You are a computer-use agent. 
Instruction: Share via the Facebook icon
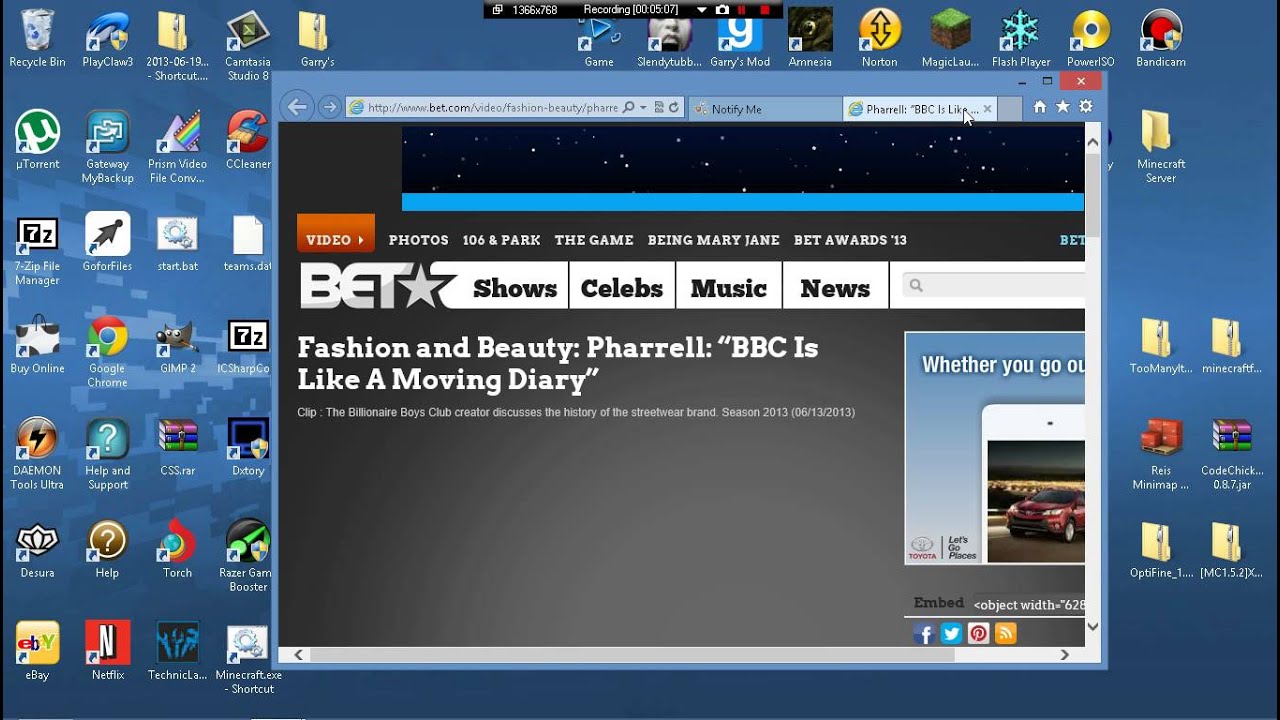coord(924,633)
